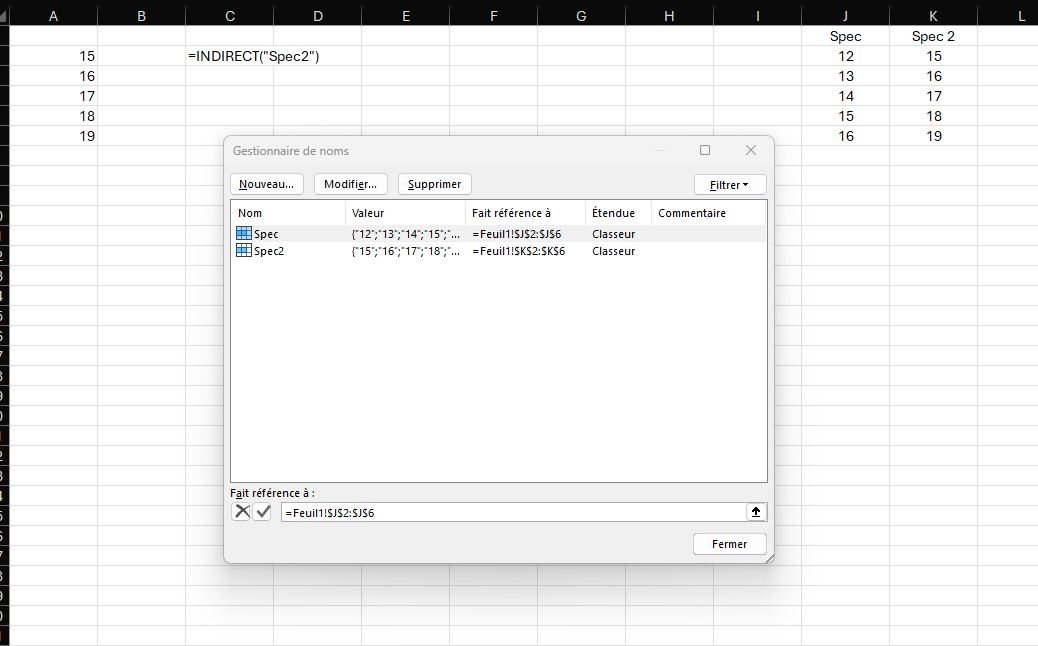Screen dimensions: 1038x646
Task: Click the Supprimer button
Action: point(435,185)
